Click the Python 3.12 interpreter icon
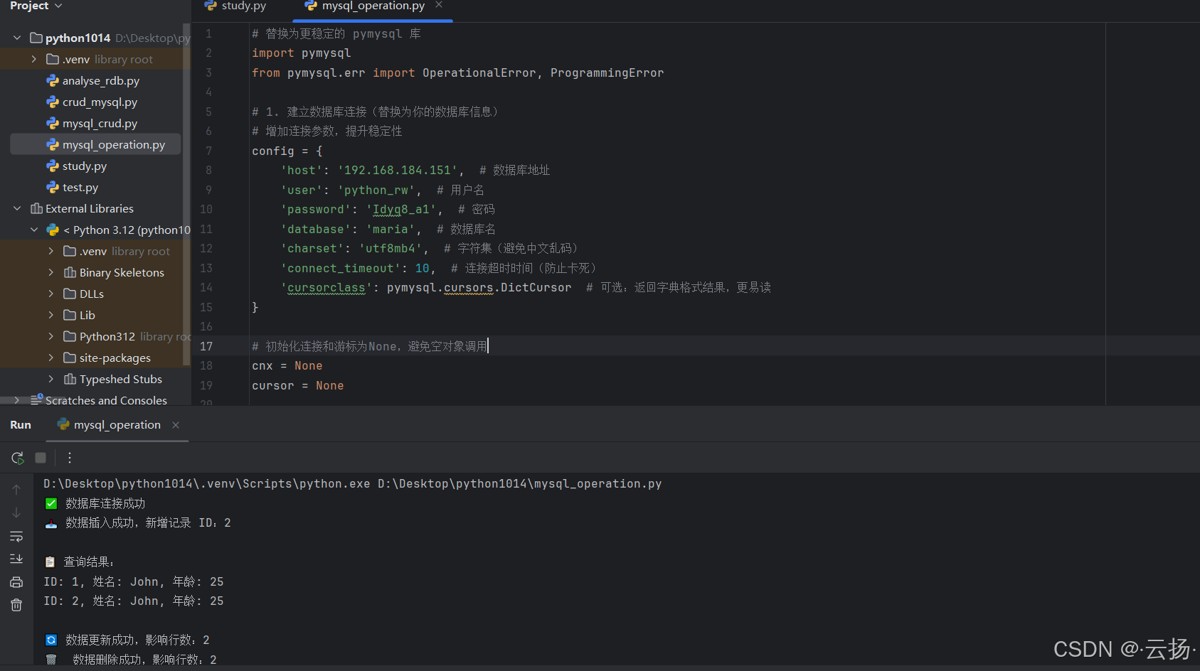The image size is (1200, 671). pyautogui.click(x=53, y=230)
